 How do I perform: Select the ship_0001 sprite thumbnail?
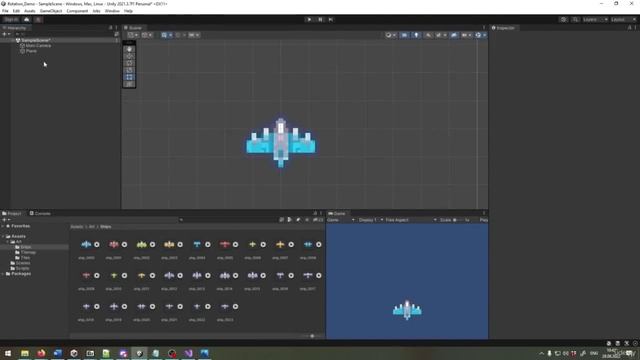pyautogui.click(x=113, y=245)
